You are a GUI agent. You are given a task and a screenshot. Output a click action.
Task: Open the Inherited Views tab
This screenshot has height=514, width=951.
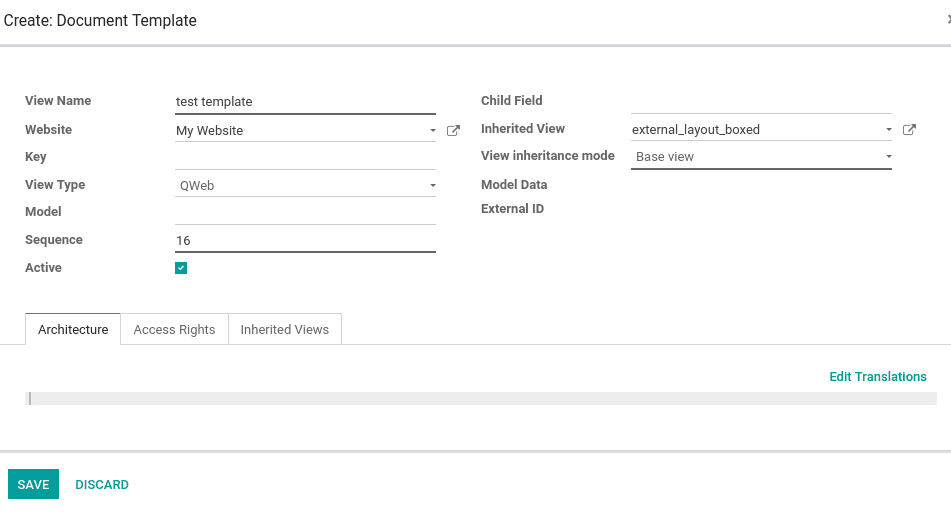pos(284,329)
